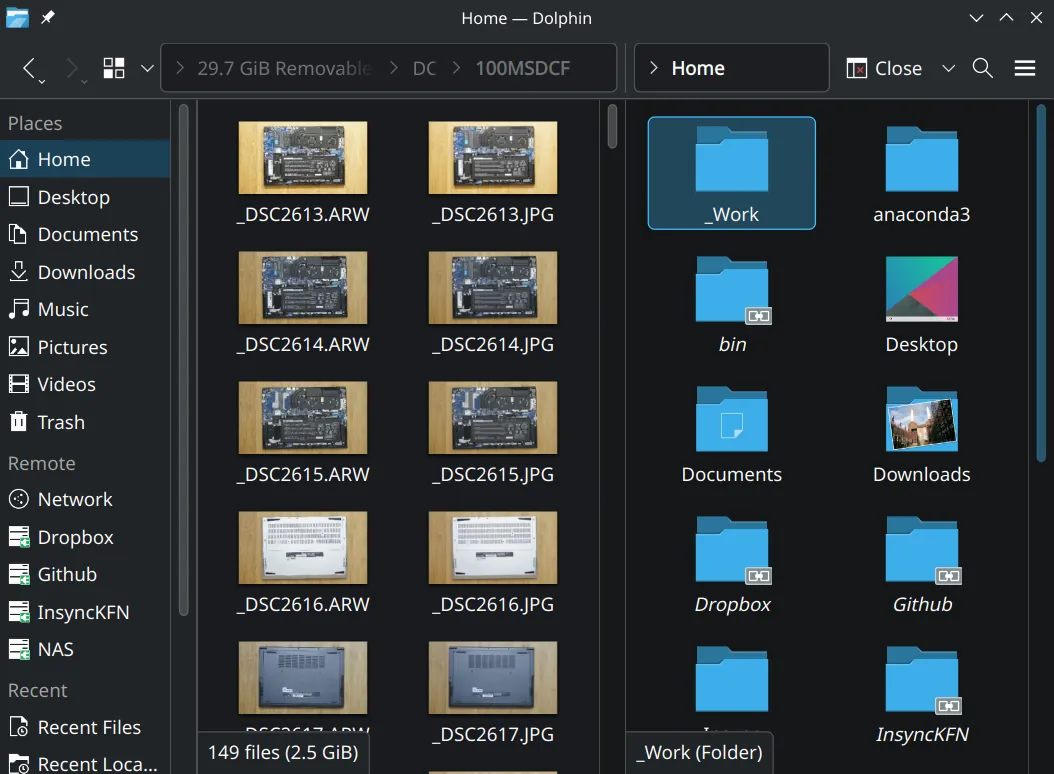Viewport: 1054px width, 774px height.
Task: Click the pin window icon in titlebar
Action: click(x=47, y=17)
